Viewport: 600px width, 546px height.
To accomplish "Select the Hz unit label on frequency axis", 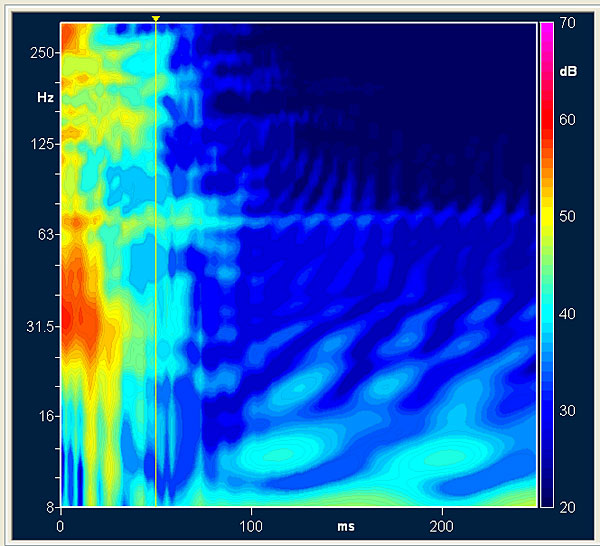I will (x=44, y=99).
